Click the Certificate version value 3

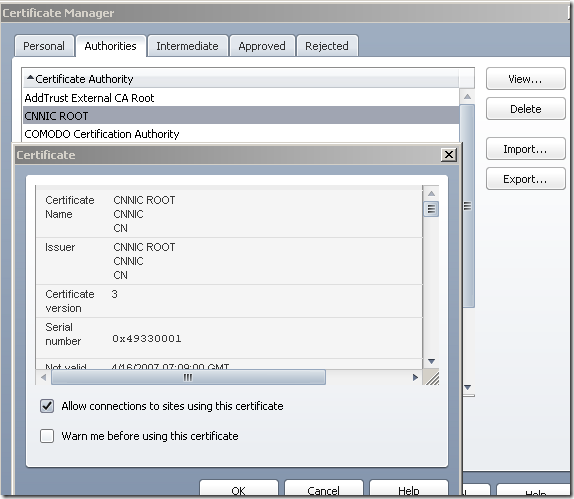click(115, 294)
